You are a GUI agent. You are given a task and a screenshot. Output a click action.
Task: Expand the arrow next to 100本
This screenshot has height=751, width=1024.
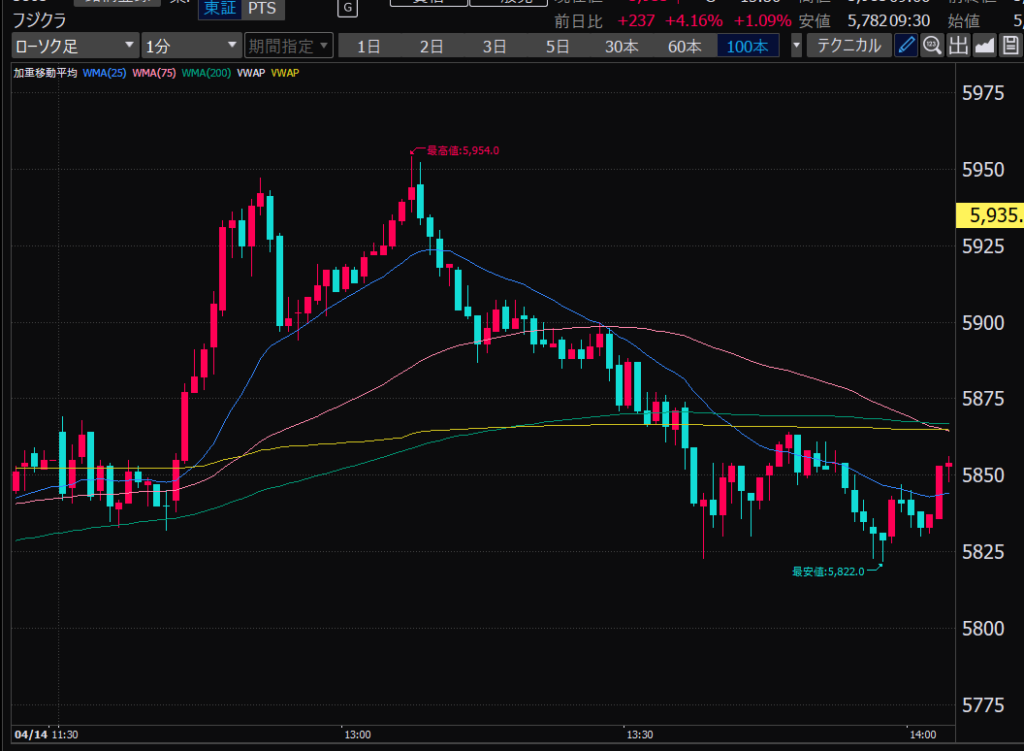796,46
